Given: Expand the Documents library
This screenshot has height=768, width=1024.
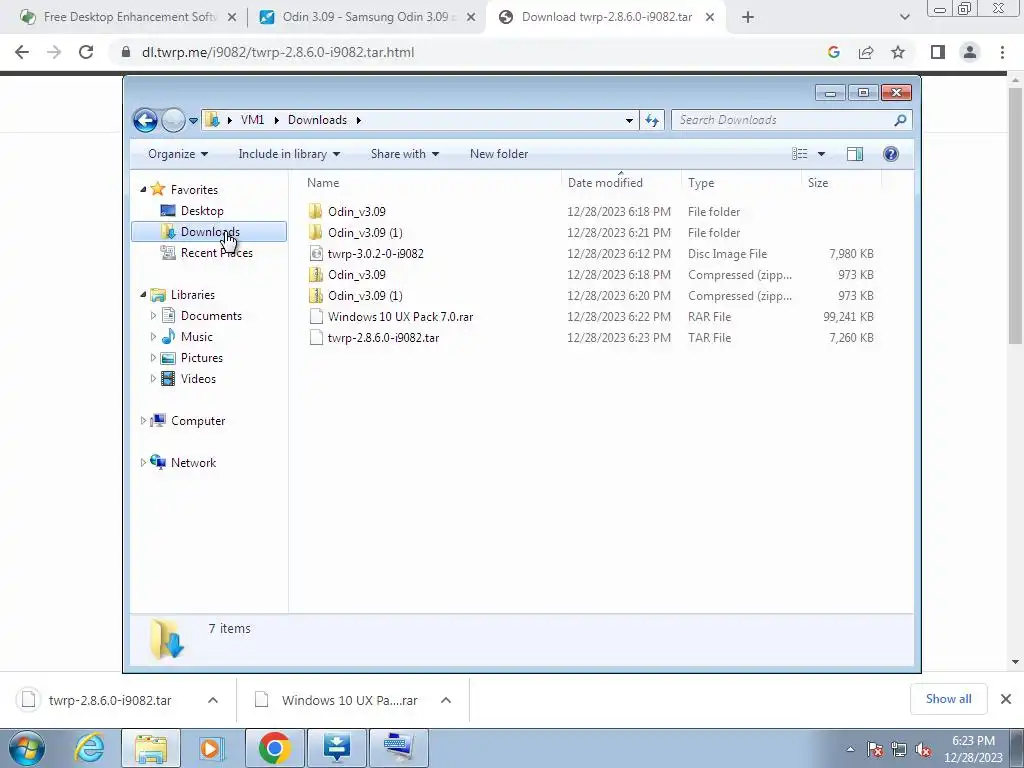Looking at the screenshot, I should 153,316.
